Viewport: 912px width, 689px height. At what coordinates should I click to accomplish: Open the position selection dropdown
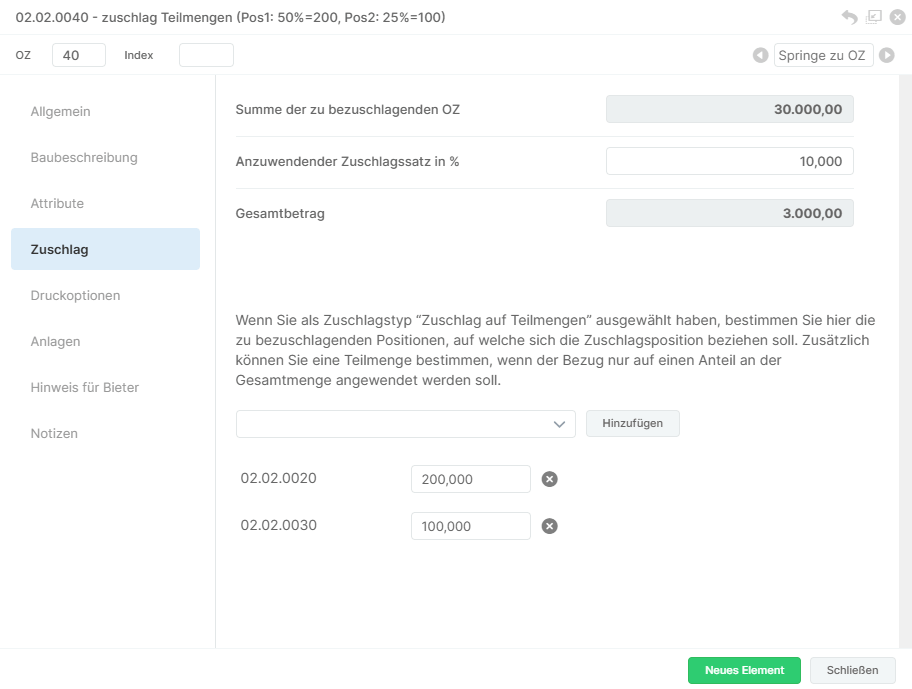[x=405, y=424]
